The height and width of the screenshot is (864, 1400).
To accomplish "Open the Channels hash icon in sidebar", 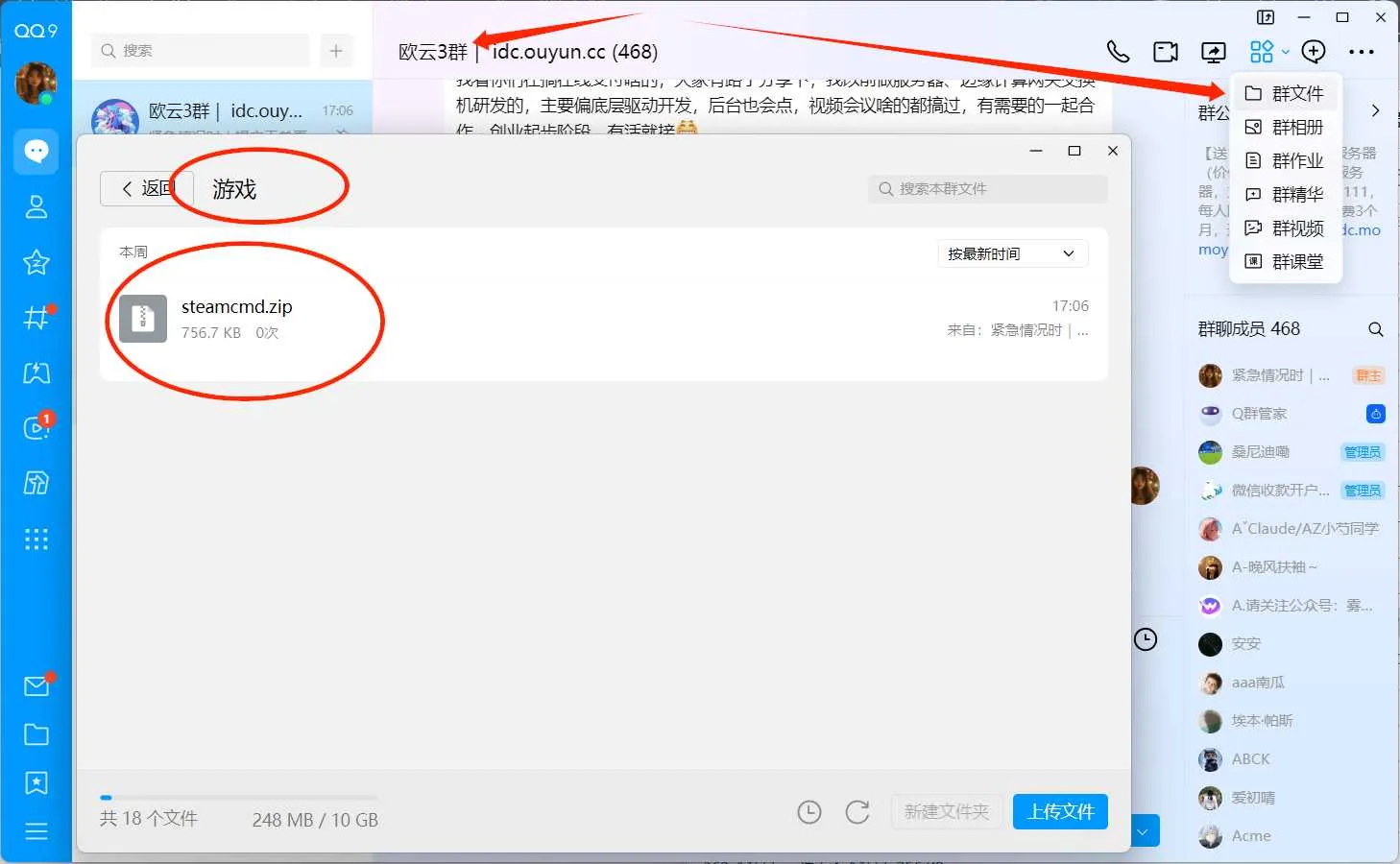I will click(x=36, y=317).
